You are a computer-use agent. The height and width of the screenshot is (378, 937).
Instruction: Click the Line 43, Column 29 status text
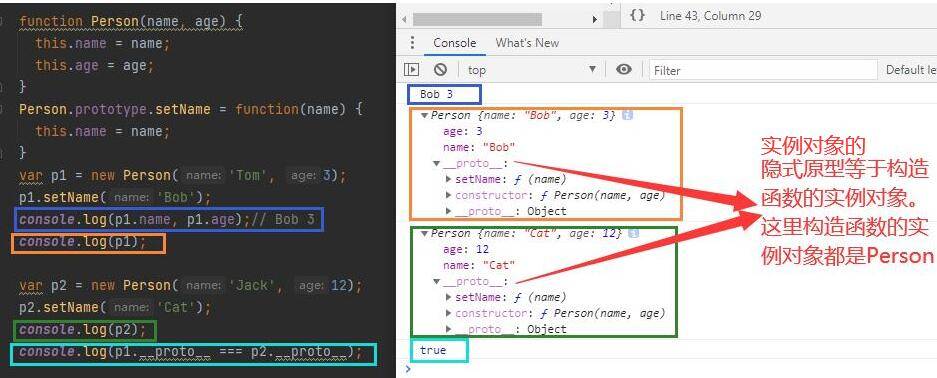click(711, 16)
